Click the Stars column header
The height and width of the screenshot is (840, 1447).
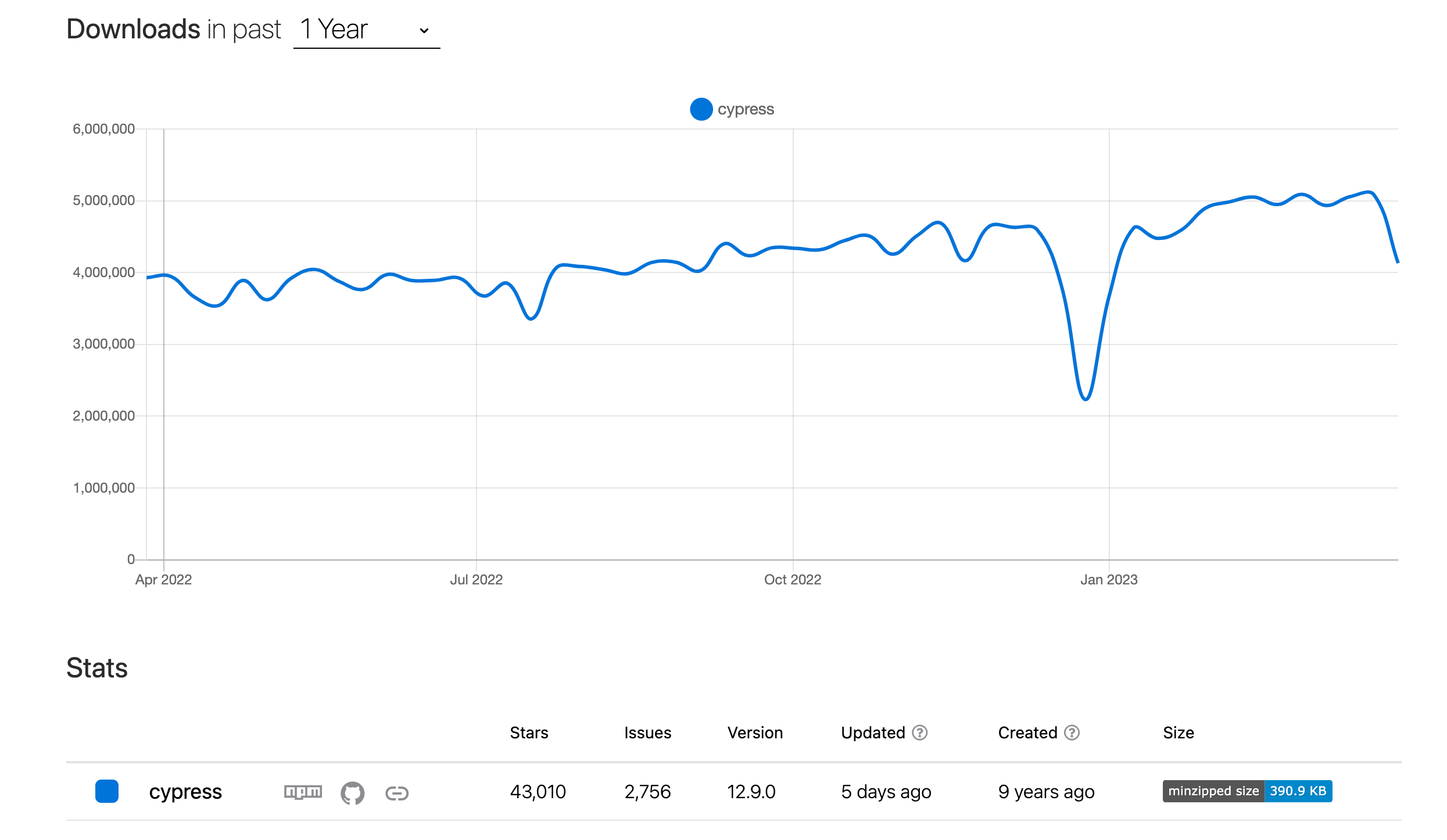coord(529,733)
